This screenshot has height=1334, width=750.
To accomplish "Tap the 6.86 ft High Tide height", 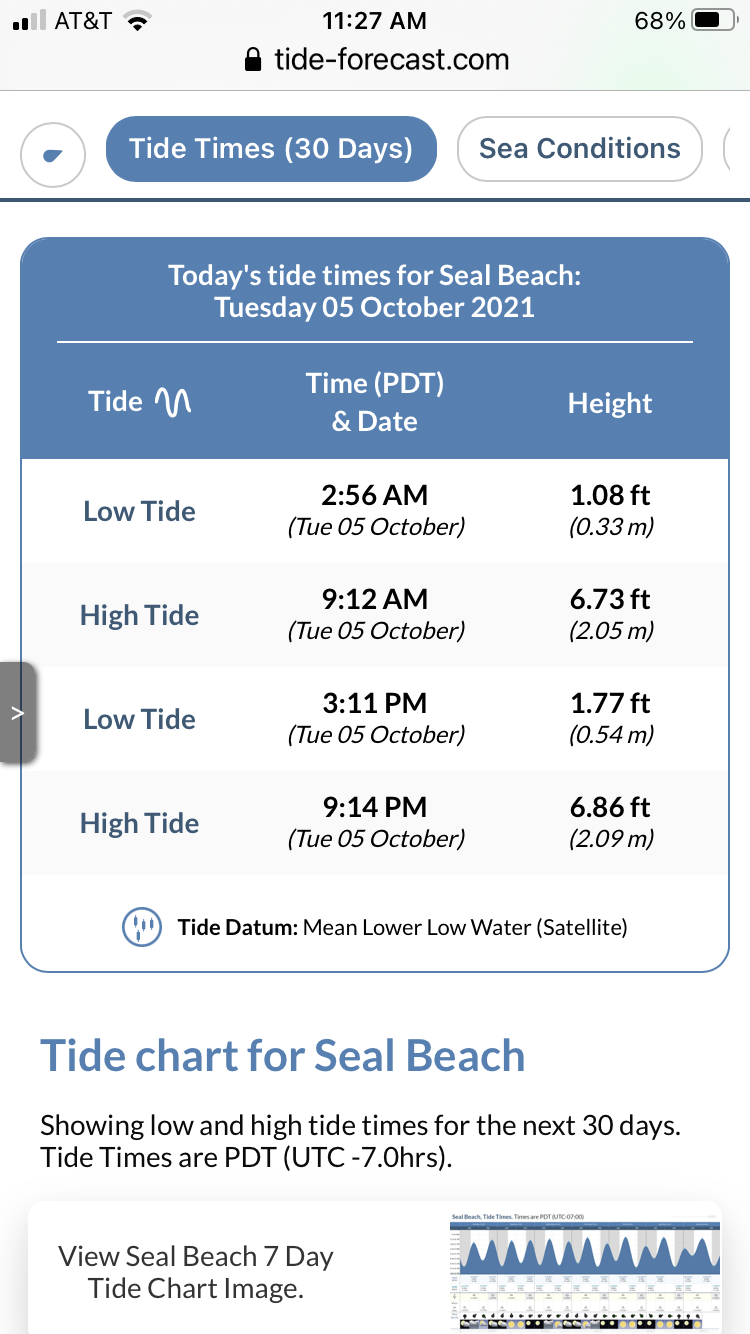I will [x=610, y=807].
